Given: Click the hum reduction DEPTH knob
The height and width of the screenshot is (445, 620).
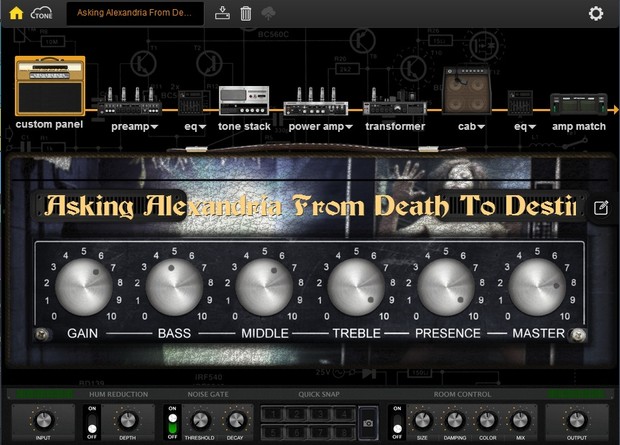Looking at the screenshot, I should [x=128, y=420].
